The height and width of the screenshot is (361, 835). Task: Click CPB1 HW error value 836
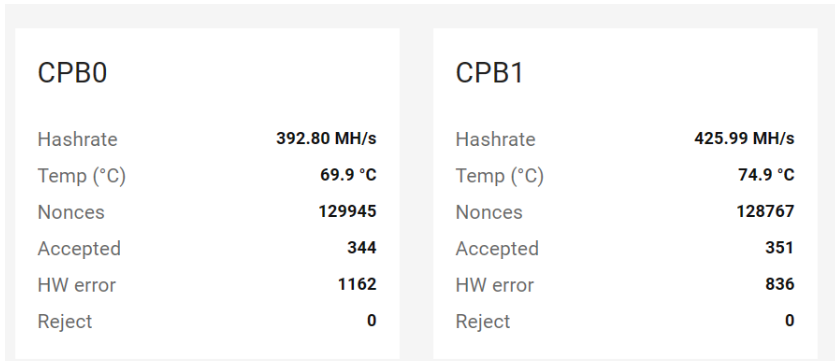[780, 284]
